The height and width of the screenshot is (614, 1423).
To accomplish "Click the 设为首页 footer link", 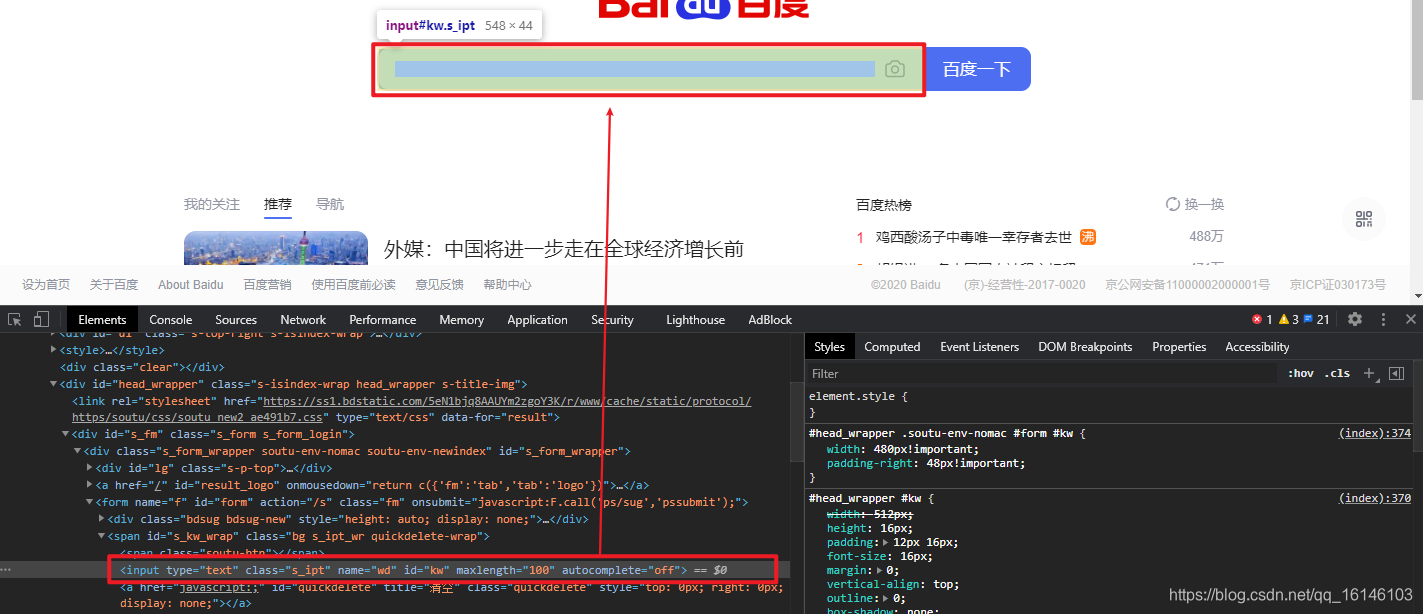I will 46,285.
